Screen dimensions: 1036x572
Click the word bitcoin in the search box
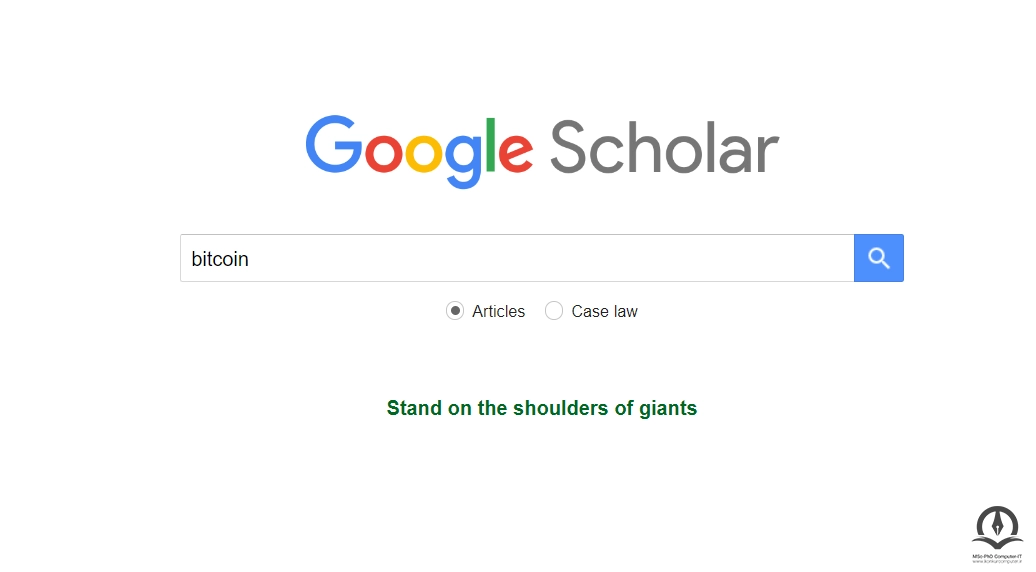point(220,258)
